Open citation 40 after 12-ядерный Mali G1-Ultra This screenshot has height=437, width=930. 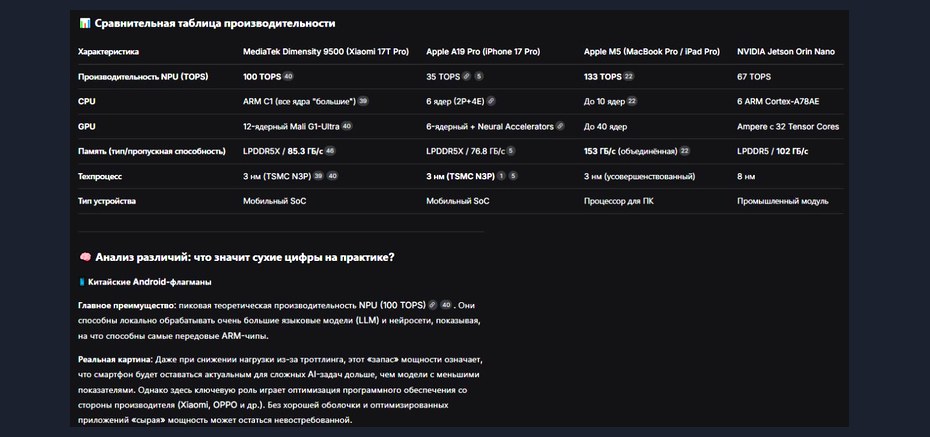click(x=347, y=126)
